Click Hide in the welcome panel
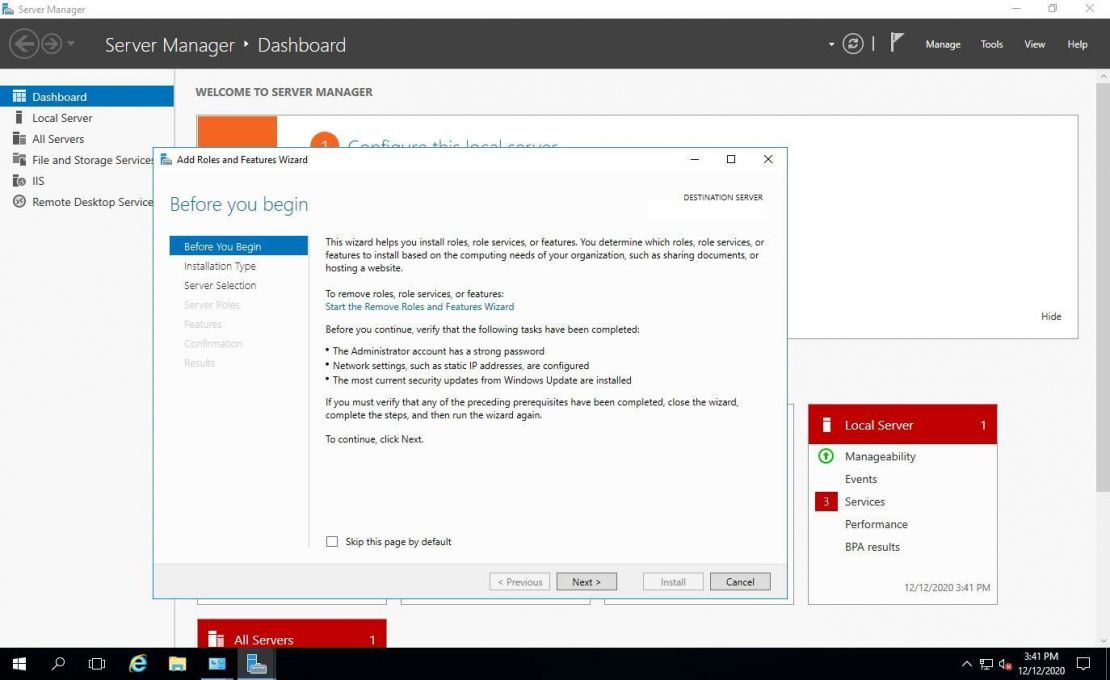The height and width of the screenshot is (680, 1110). 1051,316
